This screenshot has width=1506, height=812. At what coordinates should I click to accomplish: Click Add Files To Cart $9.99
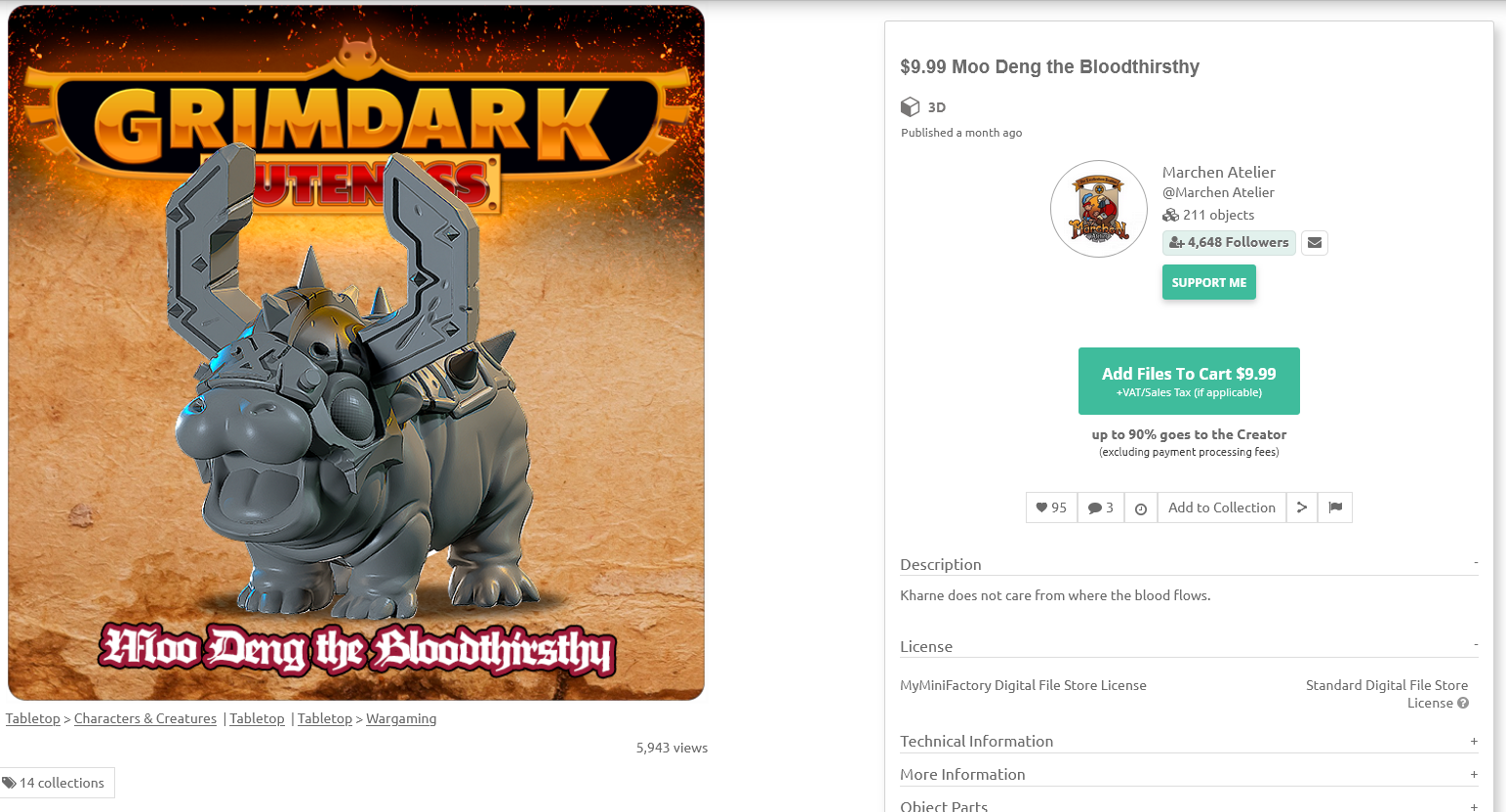point(1189,381)
